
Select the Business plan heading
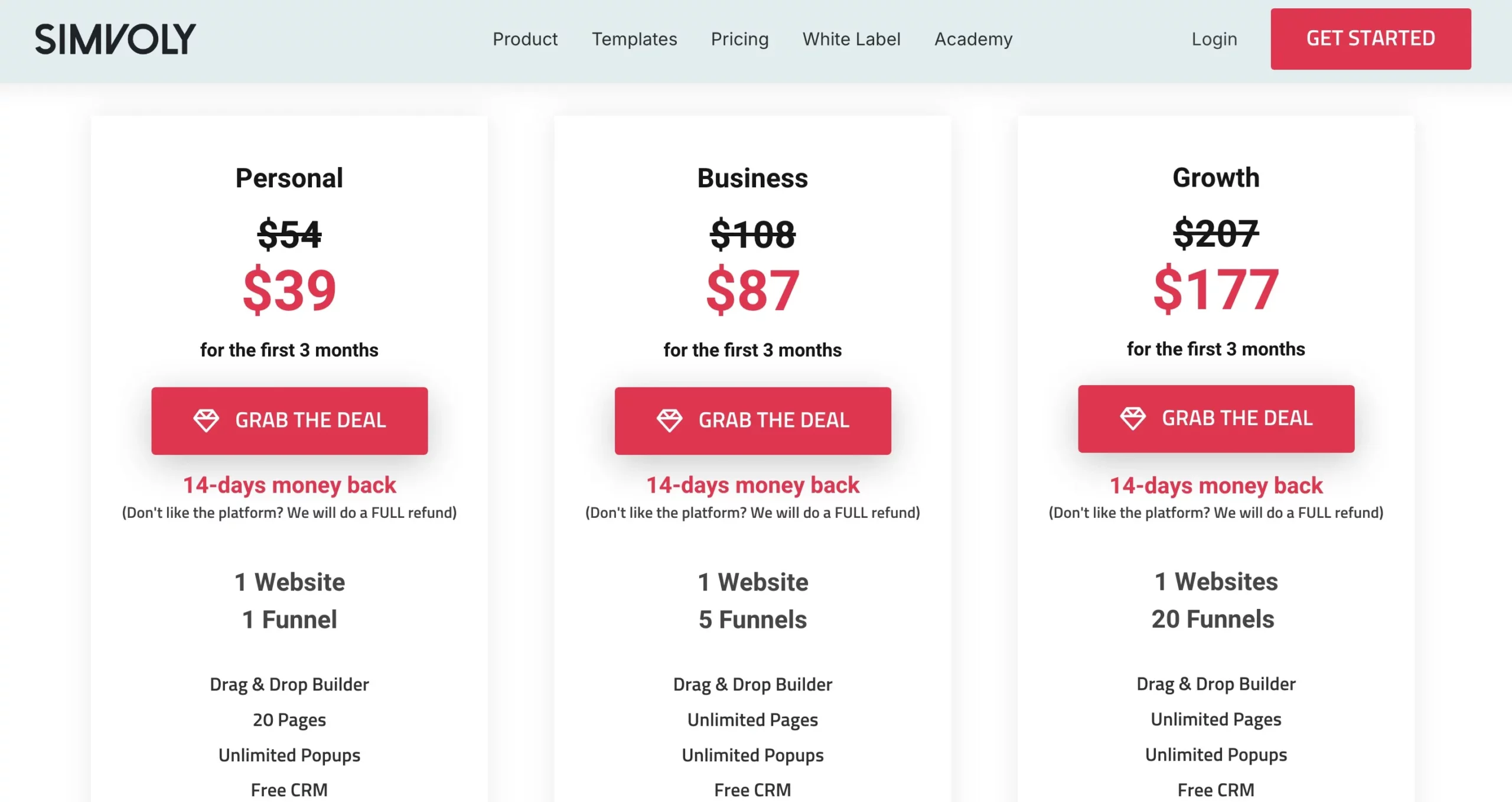pyautogui.click(x=752, y=178)
